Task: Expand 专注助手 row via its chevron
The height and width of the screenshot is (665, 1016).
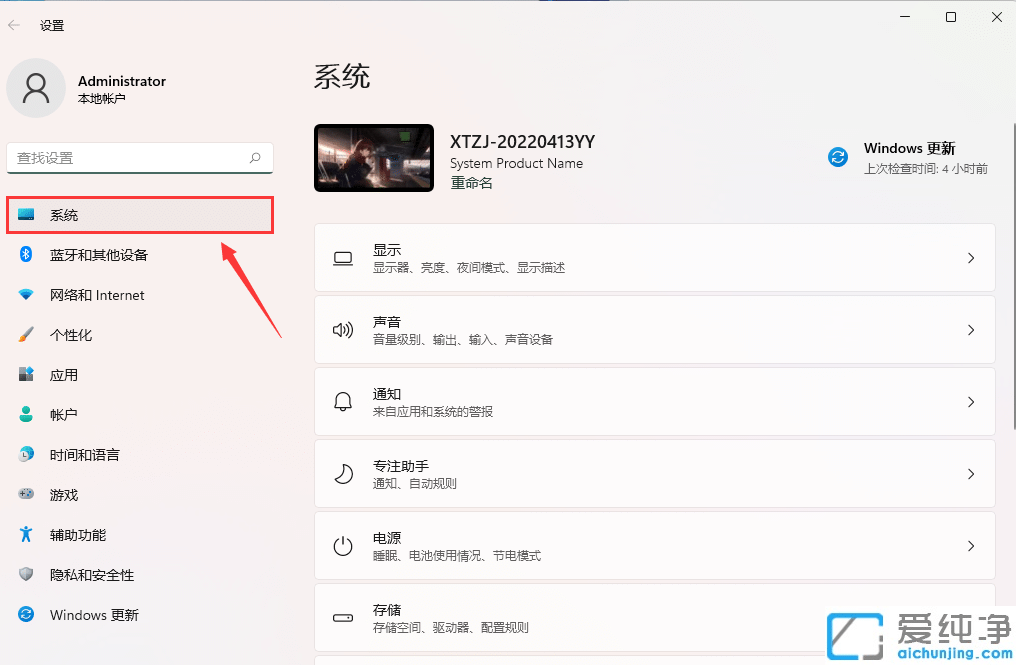Action: pyautogui.click(x=971, y=474)
